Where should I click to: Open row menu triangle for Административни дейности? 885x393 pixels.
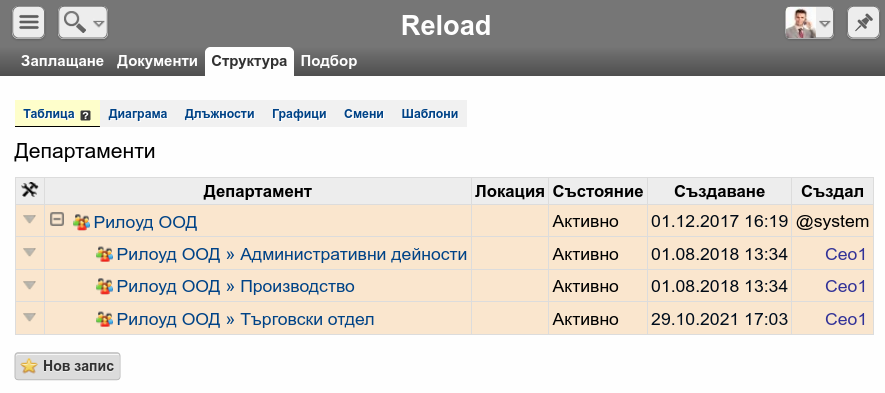pyautogui.click(x=29, y=252)
